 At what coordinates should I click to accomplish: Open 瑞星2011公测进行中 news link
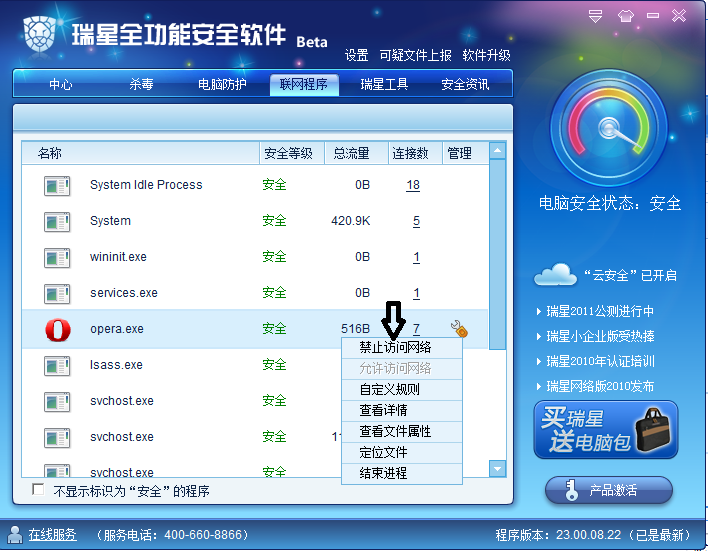coord(600,311)
